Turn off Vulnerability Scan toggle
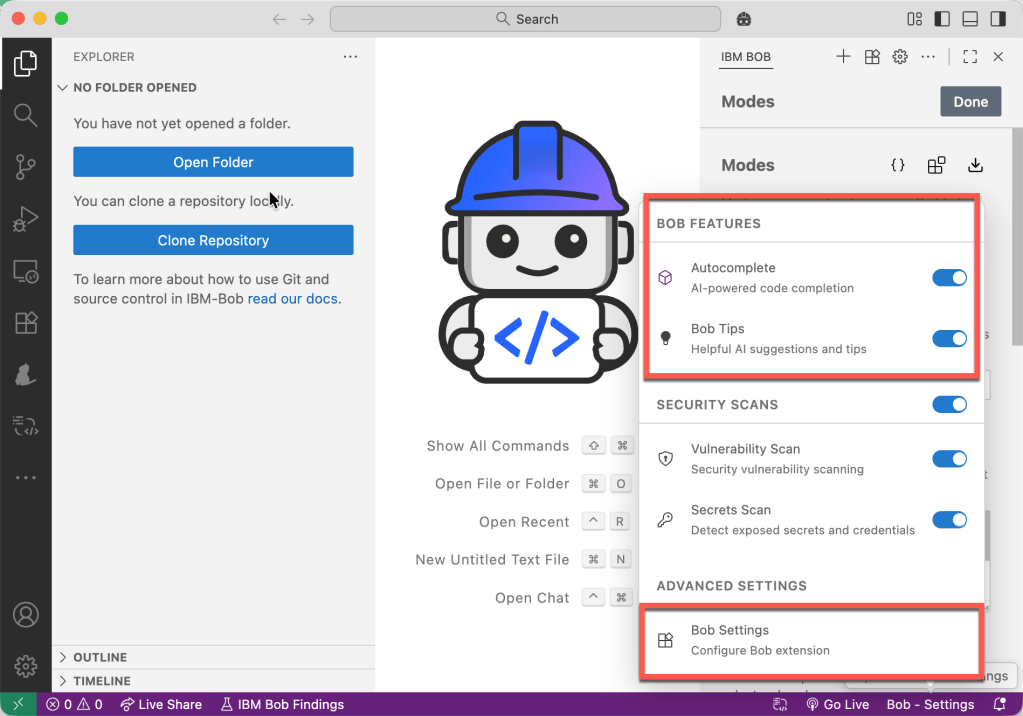1023x716 pixels. point(949,459)
